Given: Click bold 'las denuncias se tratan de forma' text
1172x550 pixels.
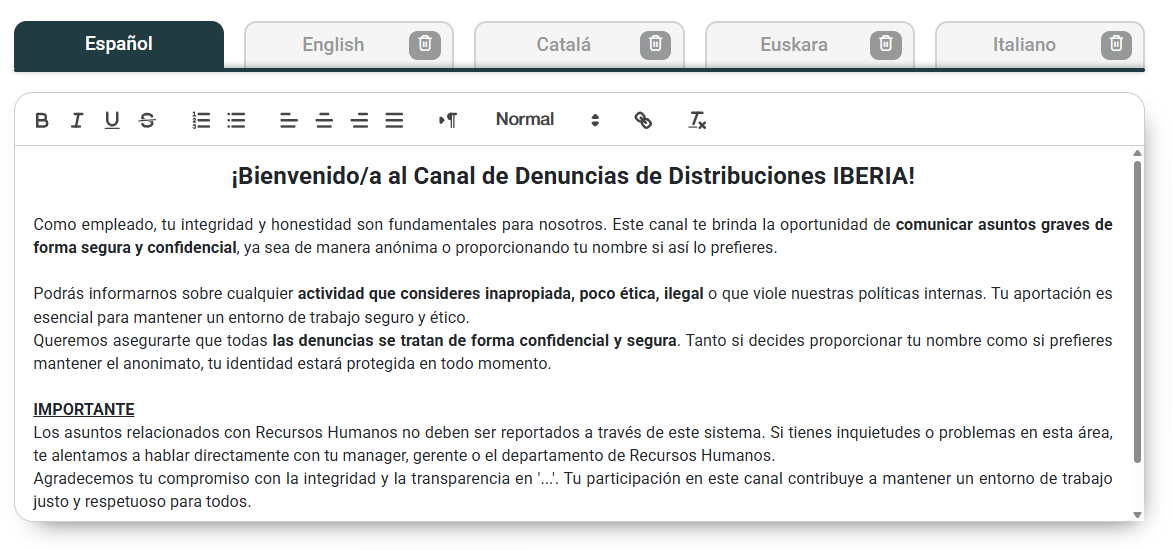Looking at the screenshot, I should (x=474, y=341).
